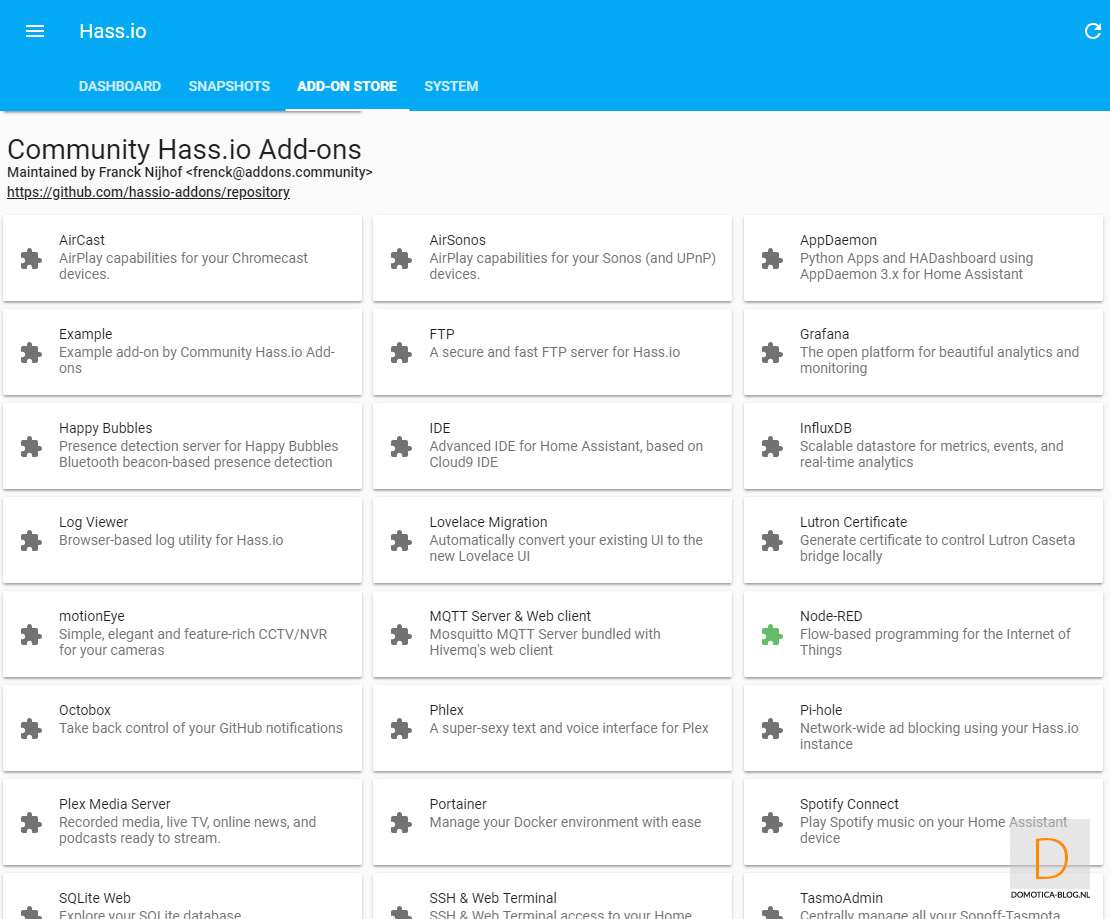Click the Domotica-blog.nl logo watermark
The width and height of the screenshot is (1110, 919).
(1050, 861)
